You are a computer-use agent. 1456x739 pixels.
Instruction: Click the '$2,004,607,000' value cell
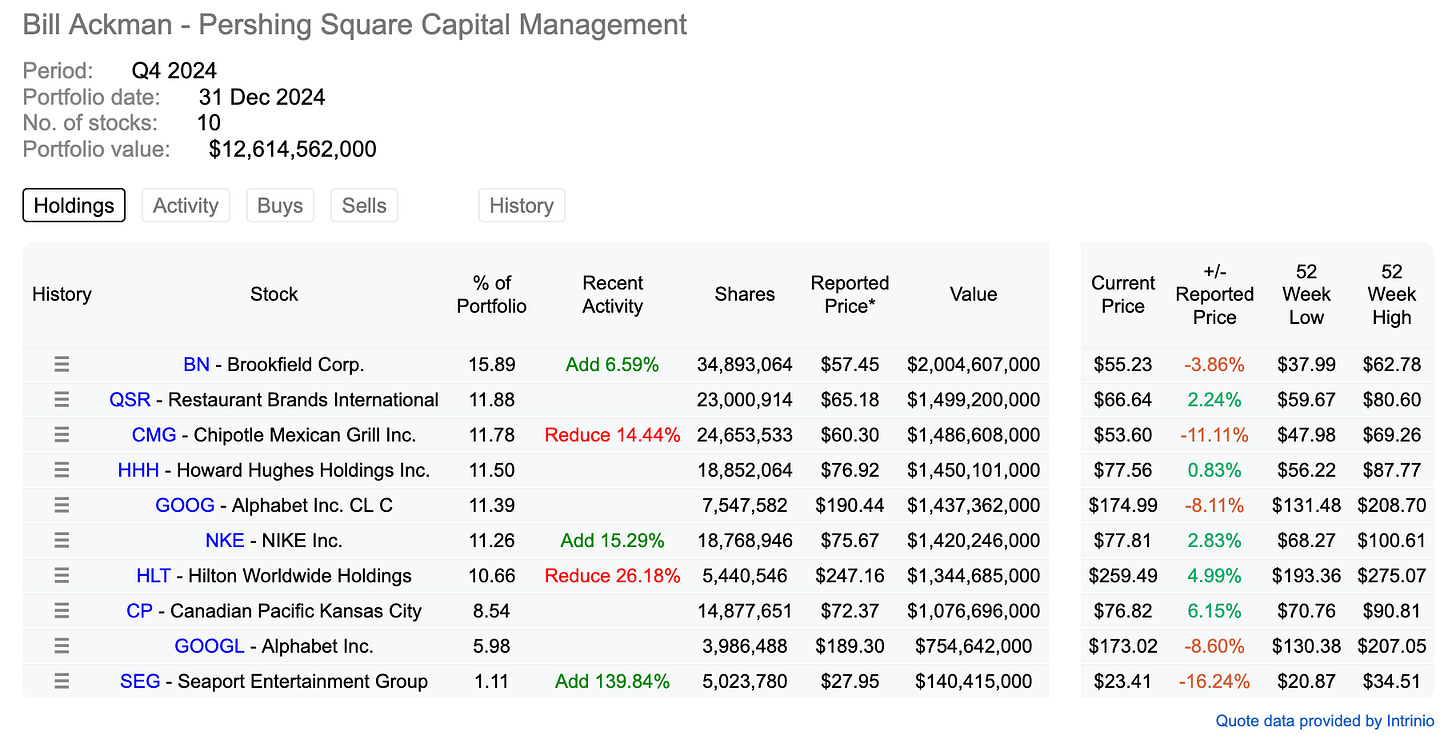(x=974, y=364)
